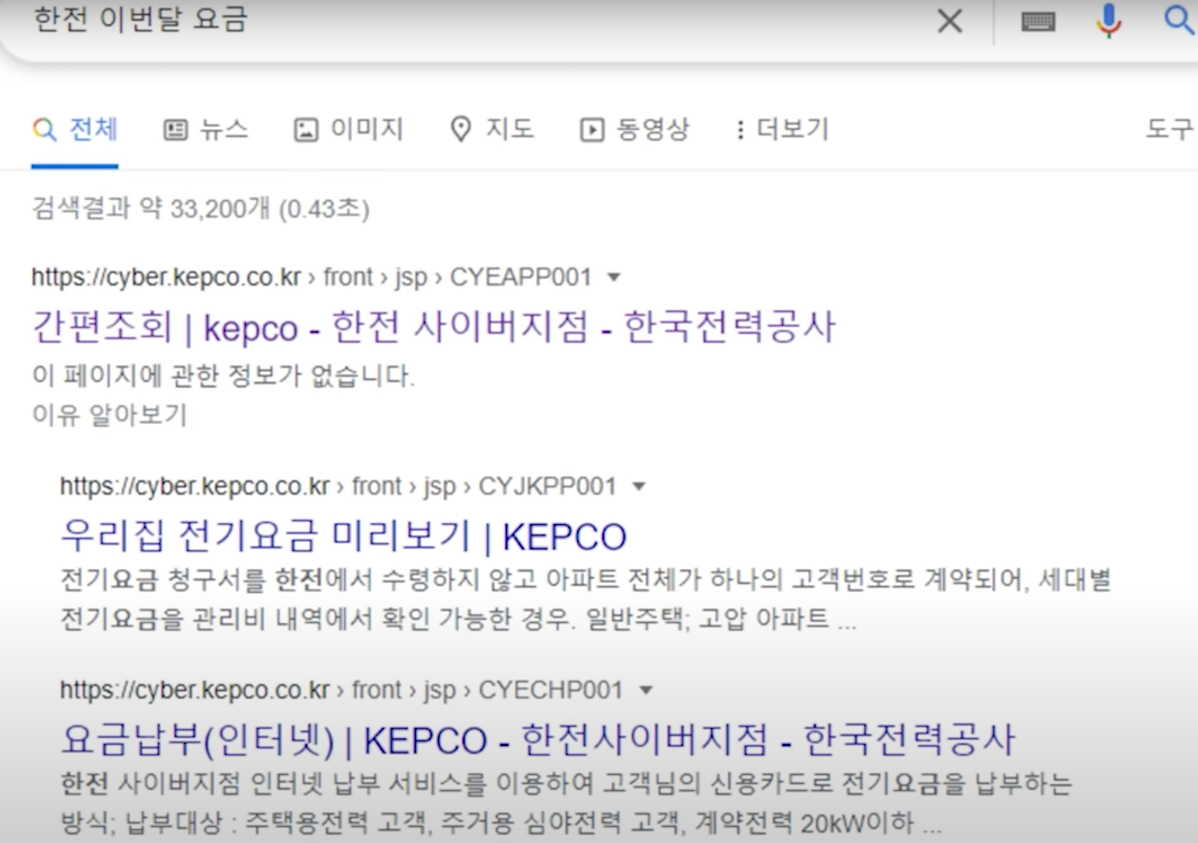Expand the CYECHP001 result options arrow
The width and height of the screenshot is (1198, 843).
tap(646, 690)
